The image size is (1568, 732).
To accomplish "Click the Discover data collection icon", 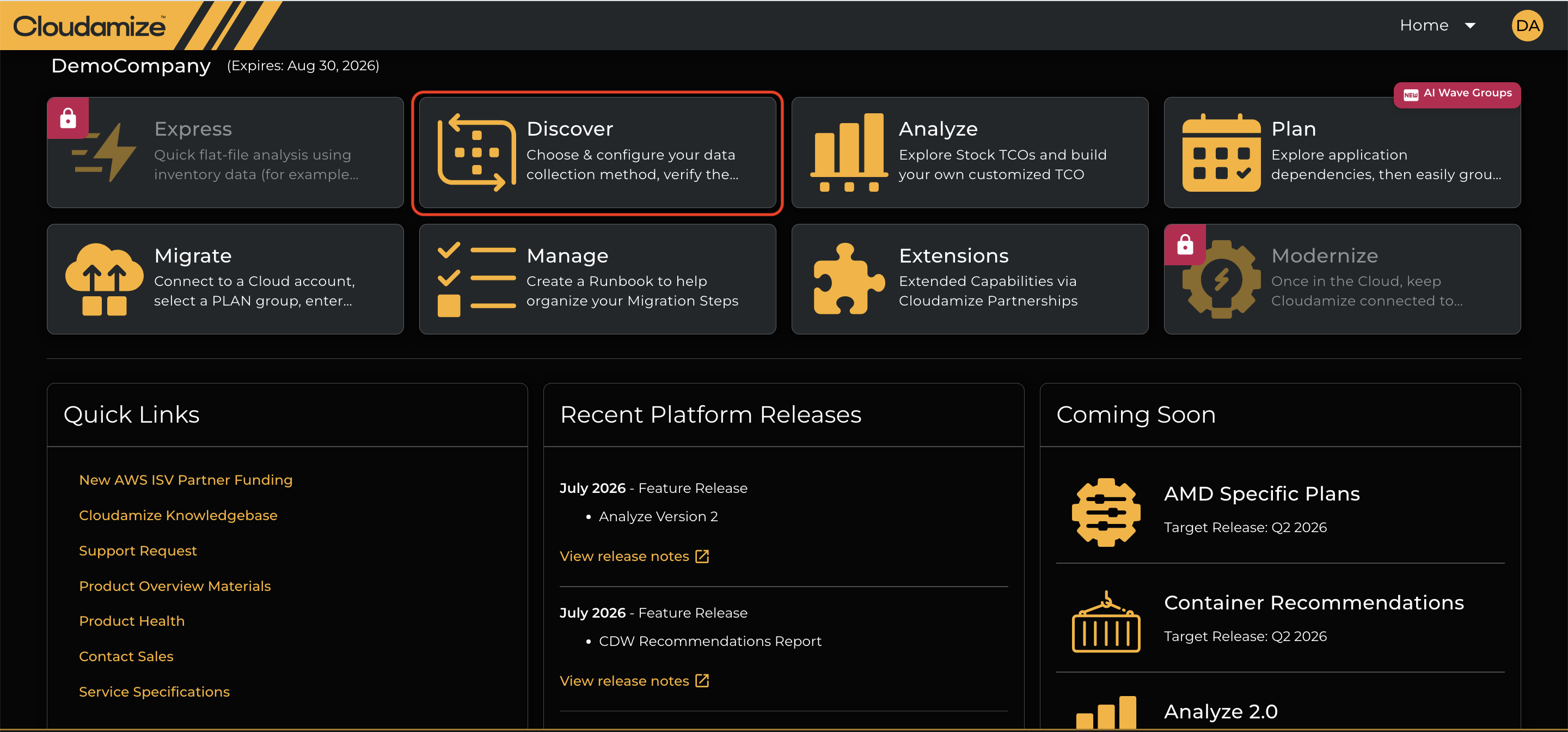I will click(x=476, y=152).
